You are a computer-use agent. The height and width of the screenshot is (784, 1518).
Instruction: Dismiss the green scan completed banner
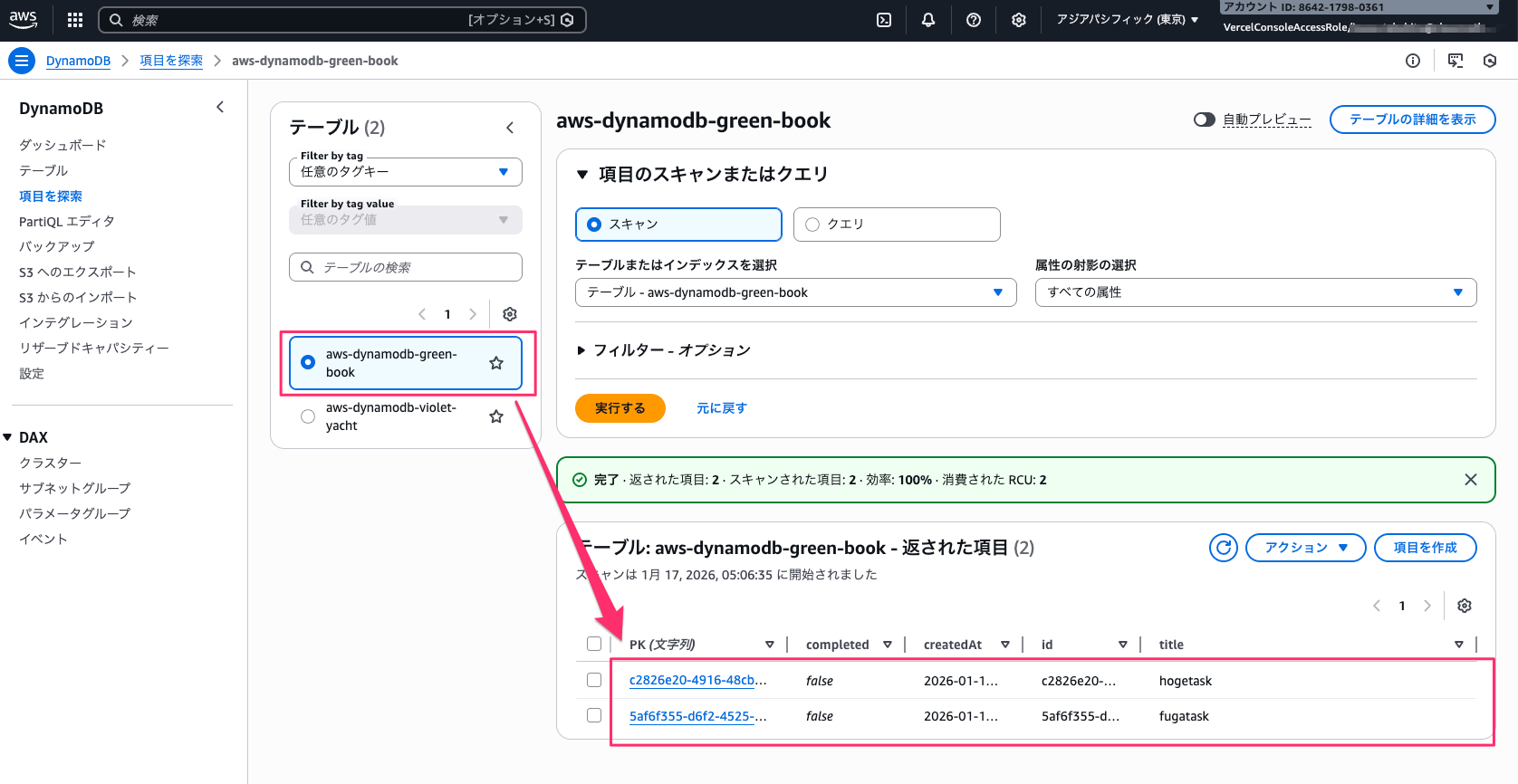pyautogui.click(x=1471, y=480)
